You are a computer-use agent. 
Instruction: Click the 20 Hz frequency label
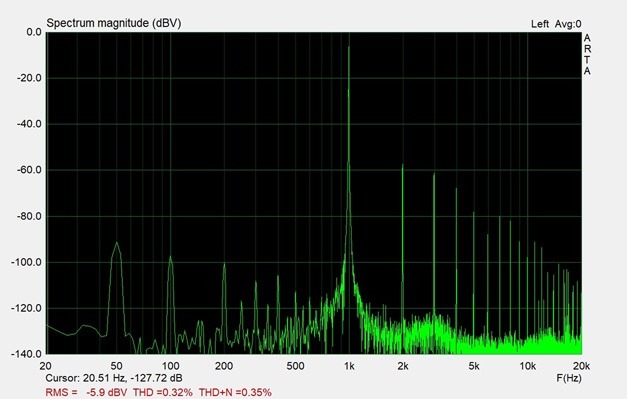[46, 366]
